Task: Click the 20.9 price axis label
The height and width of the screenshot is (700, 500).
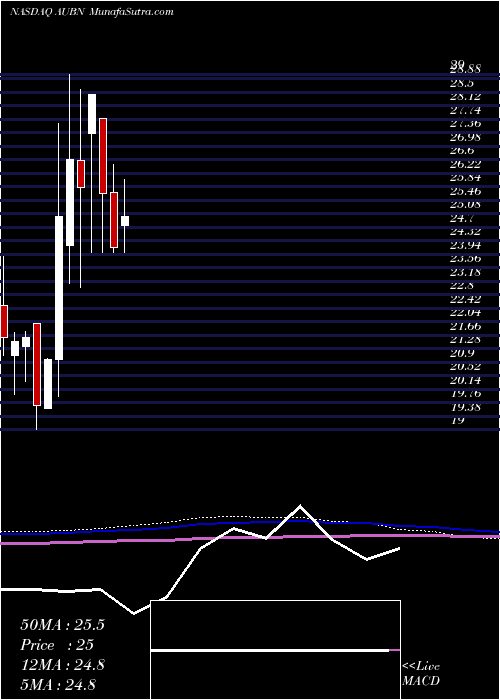Action: click(462, 353)
